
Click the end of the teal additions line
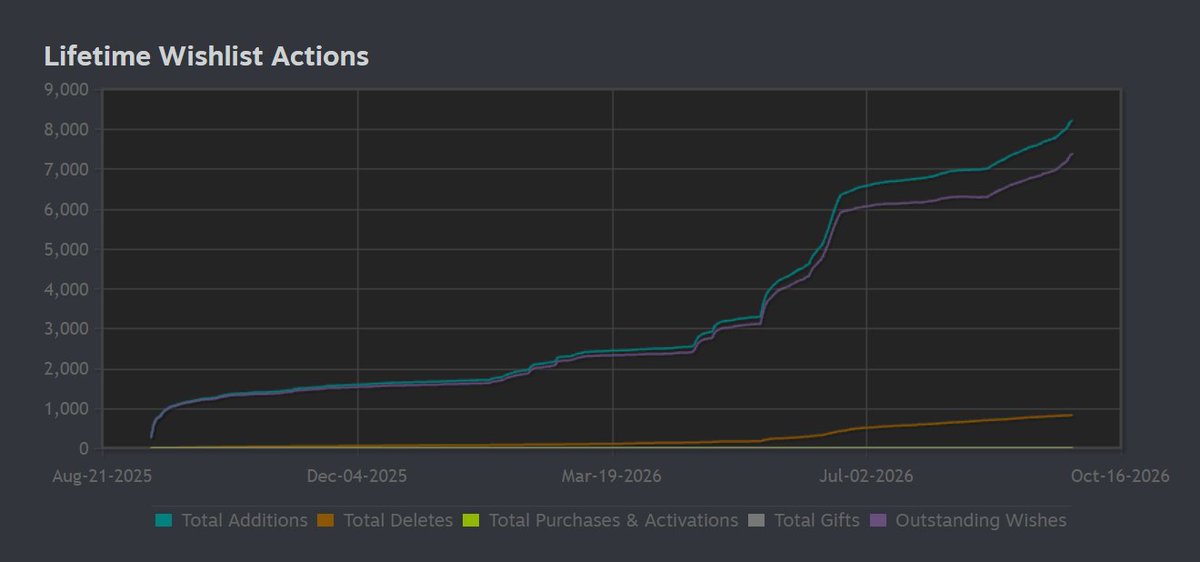1072,121
